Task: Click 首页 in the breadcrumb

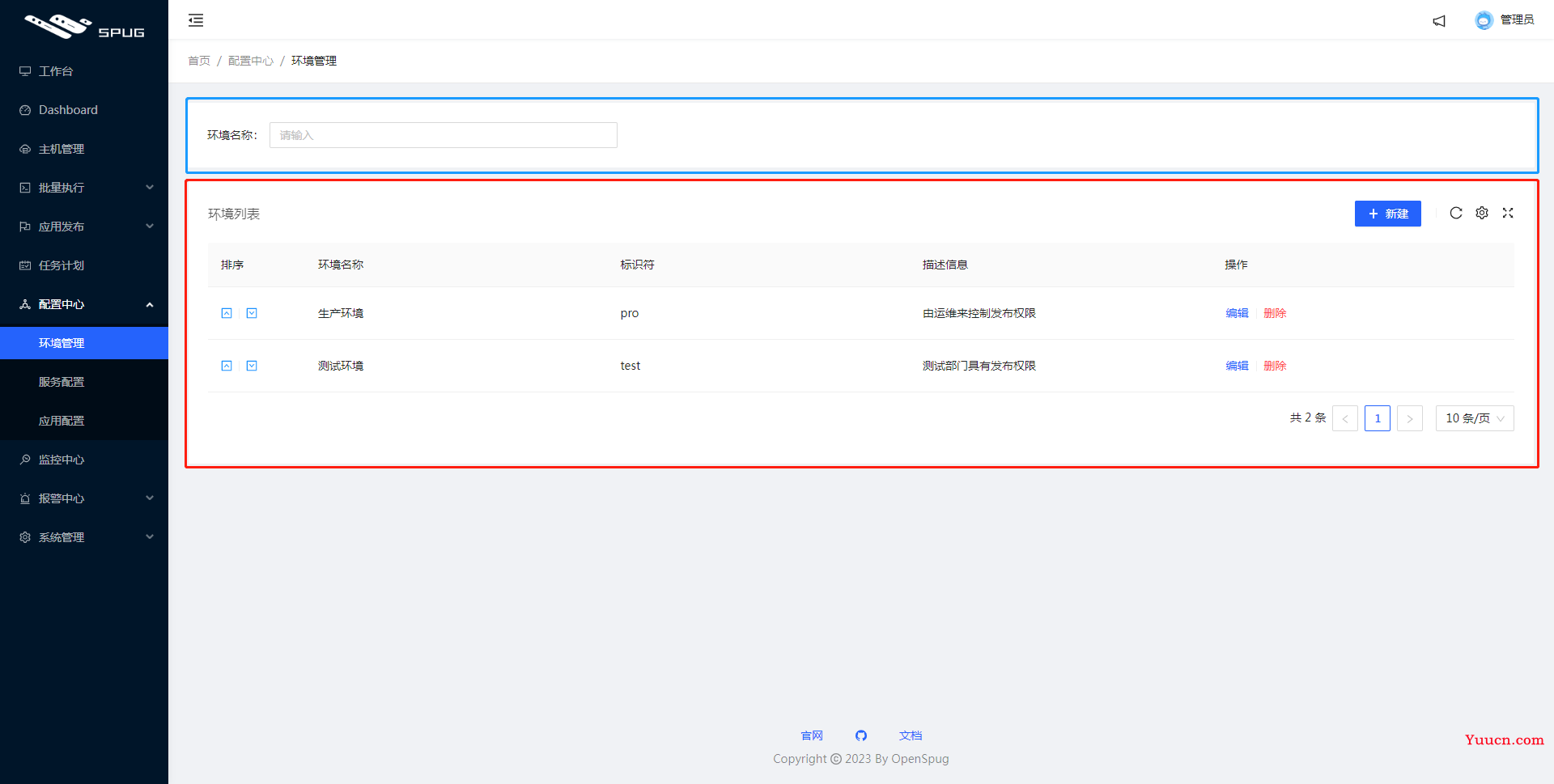Action: tap(199, 61)
